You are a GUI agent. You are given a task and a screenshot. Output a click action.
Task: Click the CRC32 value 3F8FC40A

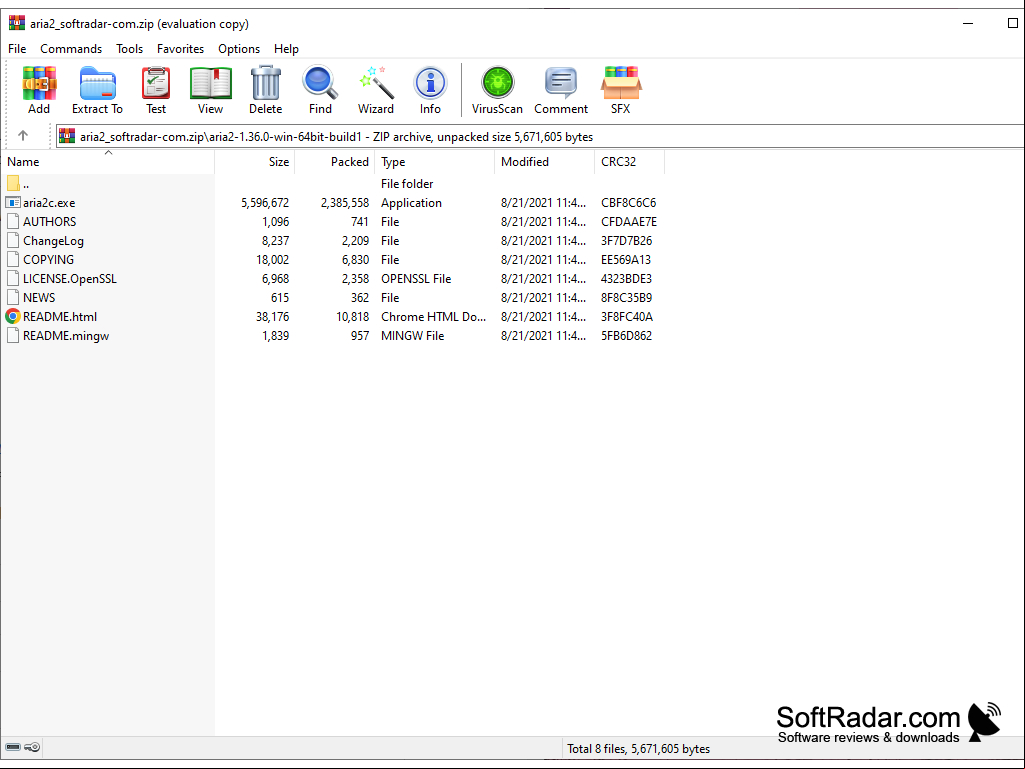(627, 316)
